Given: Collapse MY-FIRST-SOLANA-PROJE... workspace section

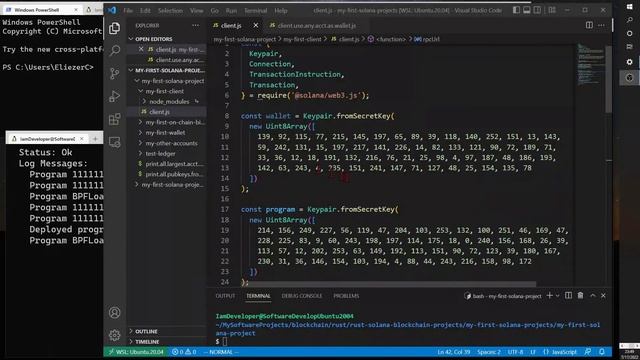Looking at the screenshot, I should pyautogui.click(x=167, y=70).
